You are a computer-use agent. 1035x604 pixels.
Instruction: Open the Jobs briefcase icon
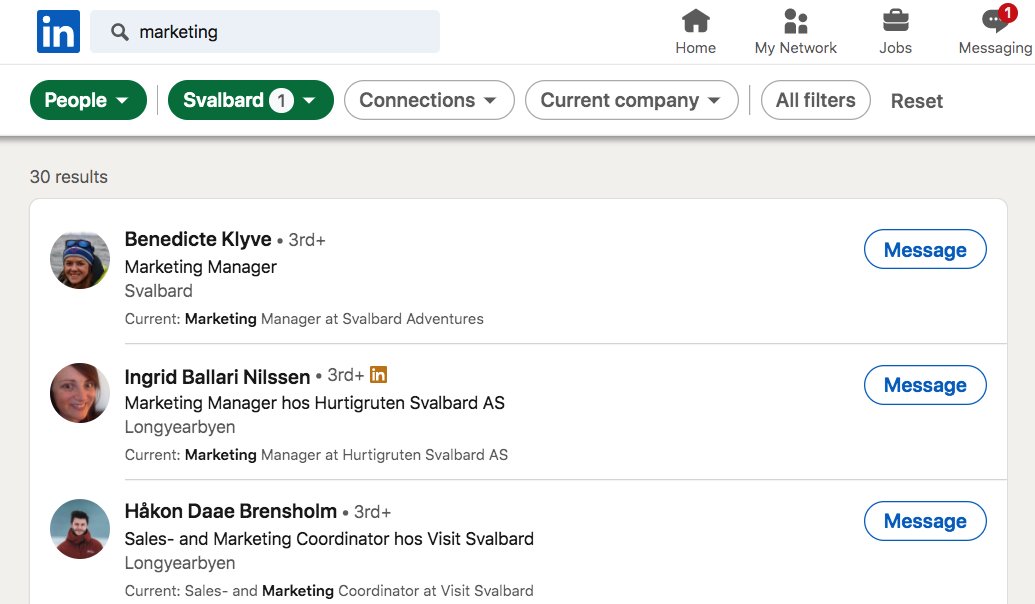tap(895, 21)
